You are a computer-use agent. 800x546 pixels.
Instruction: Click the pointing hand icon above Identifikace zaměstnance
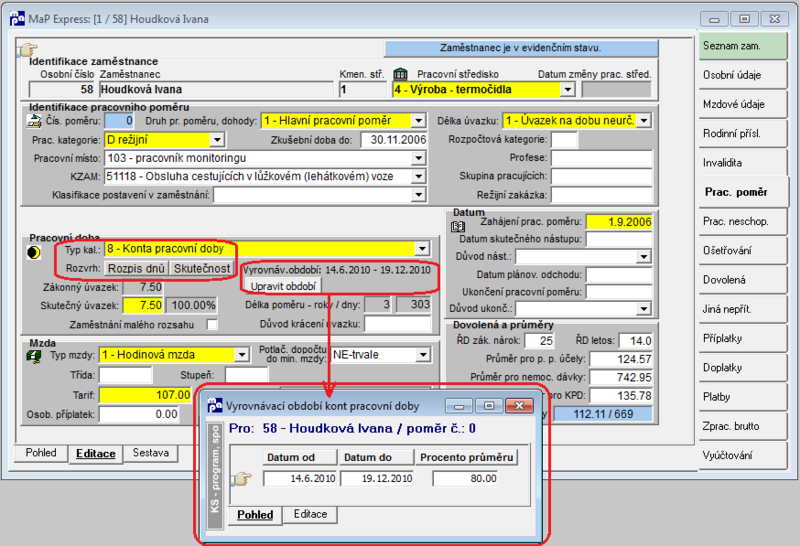coord(28,49)
